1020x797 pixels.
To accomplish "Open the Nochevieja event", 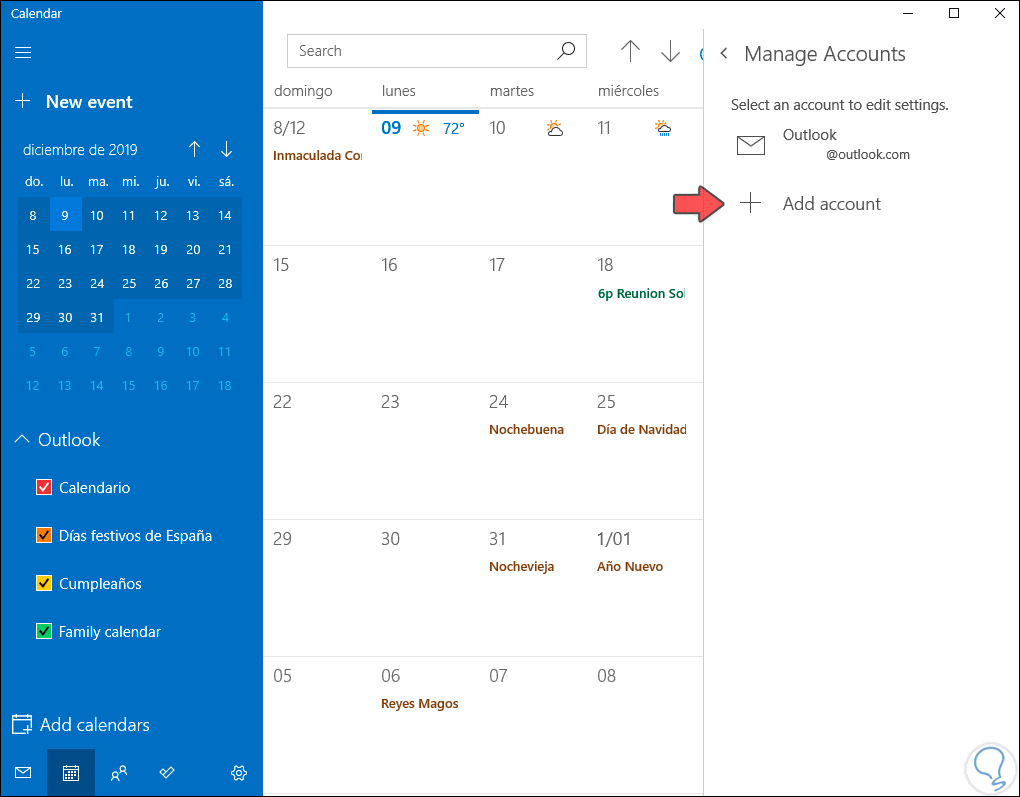I will click(522, 567).
